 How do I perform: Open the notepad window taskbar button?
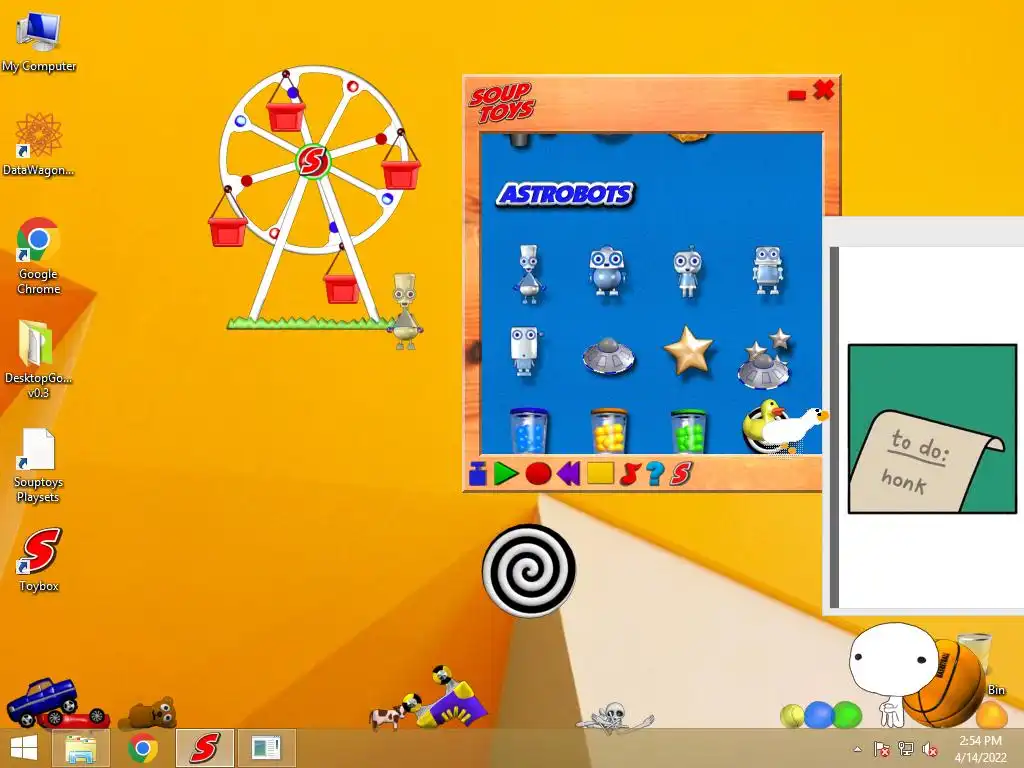266,748
